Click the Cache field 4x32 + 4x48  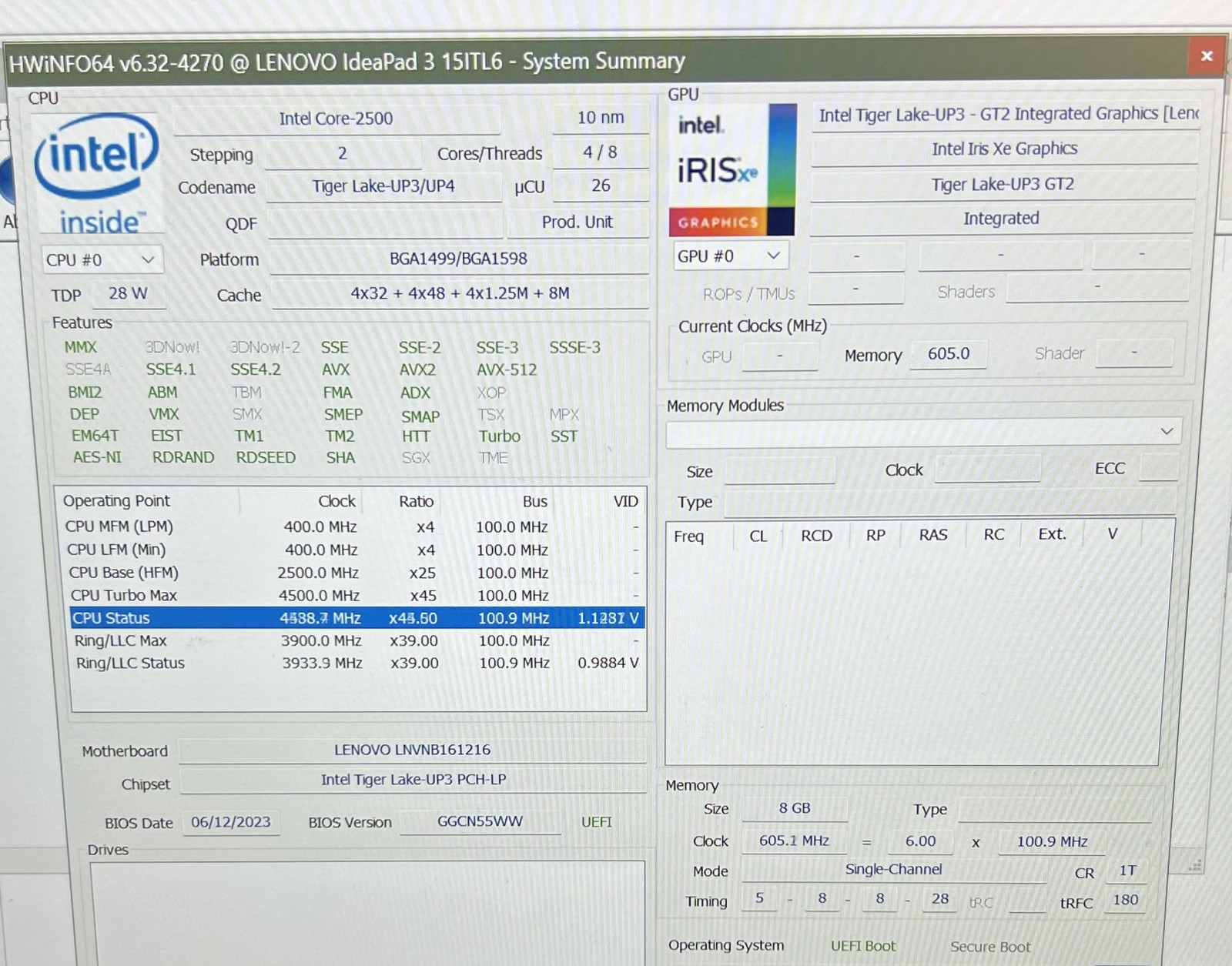(460, 293)
